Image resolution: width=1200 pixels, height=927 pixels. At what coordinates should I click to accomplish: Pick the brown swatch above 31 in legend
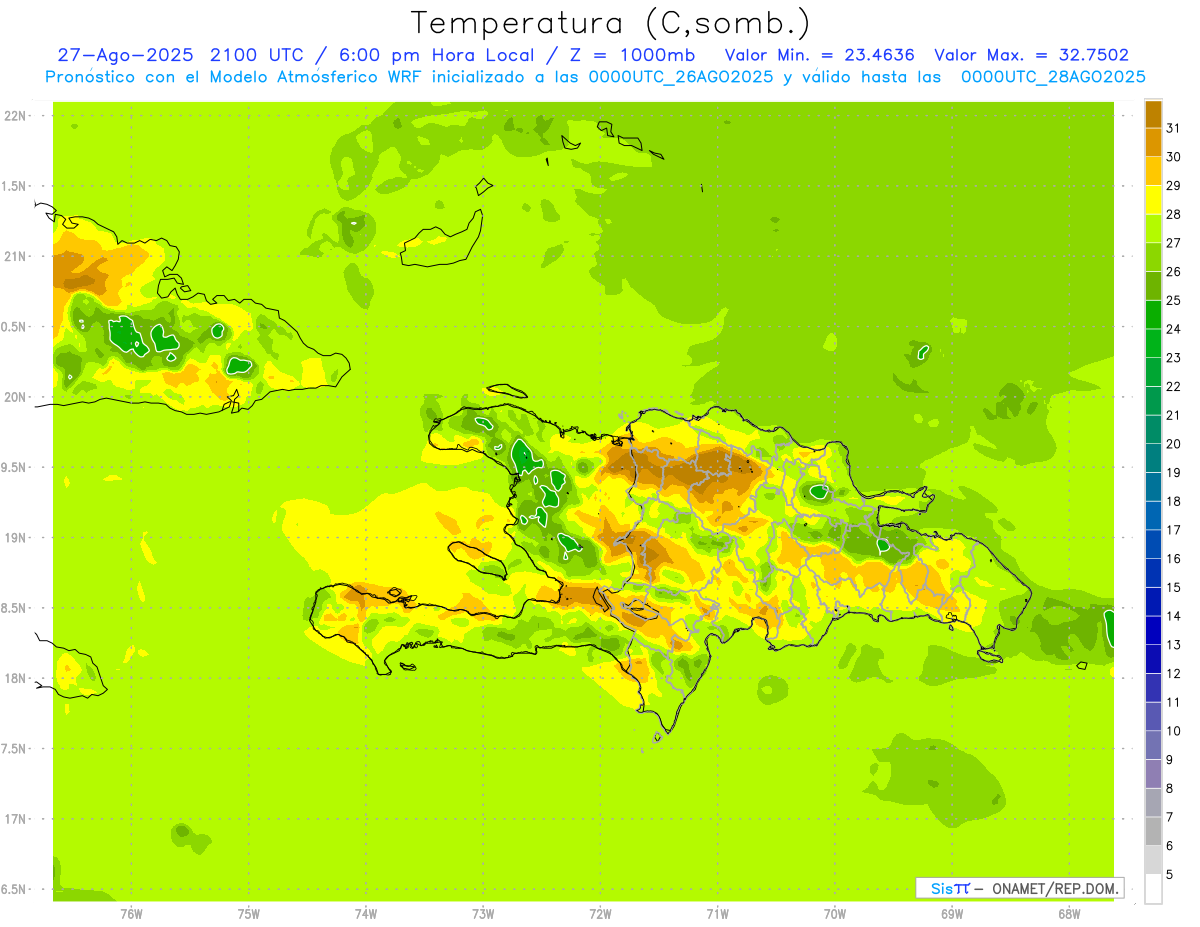1154,114
